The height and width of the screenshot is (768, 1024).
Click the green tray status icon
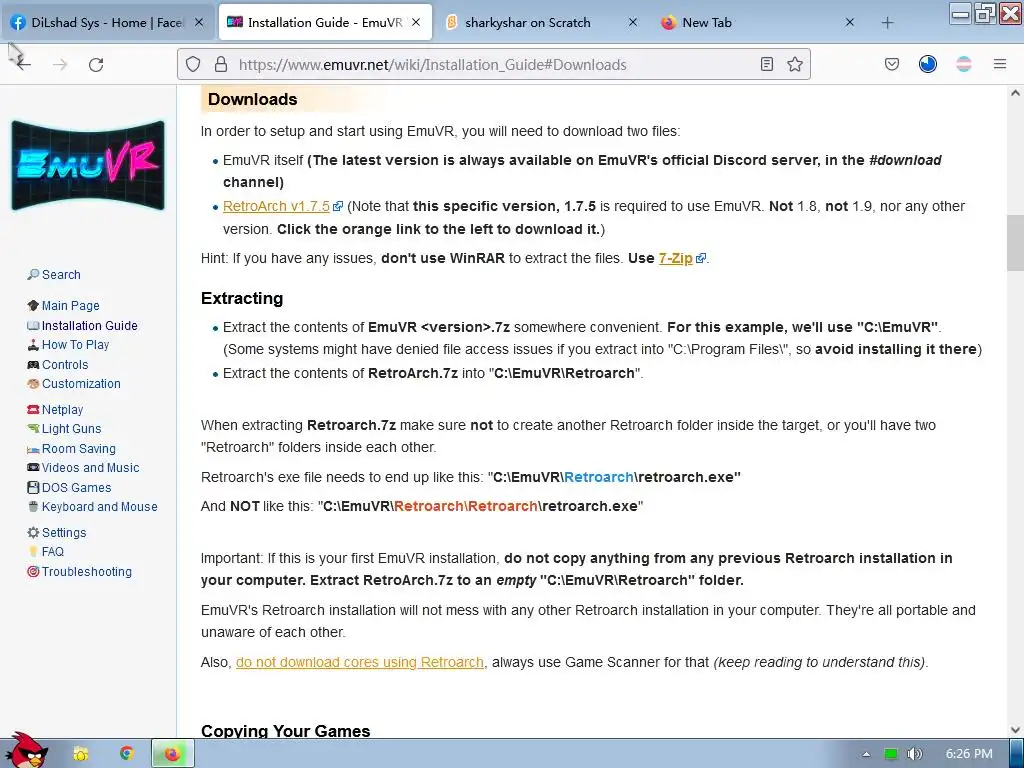pyautogui.click(x=890, y=754)
